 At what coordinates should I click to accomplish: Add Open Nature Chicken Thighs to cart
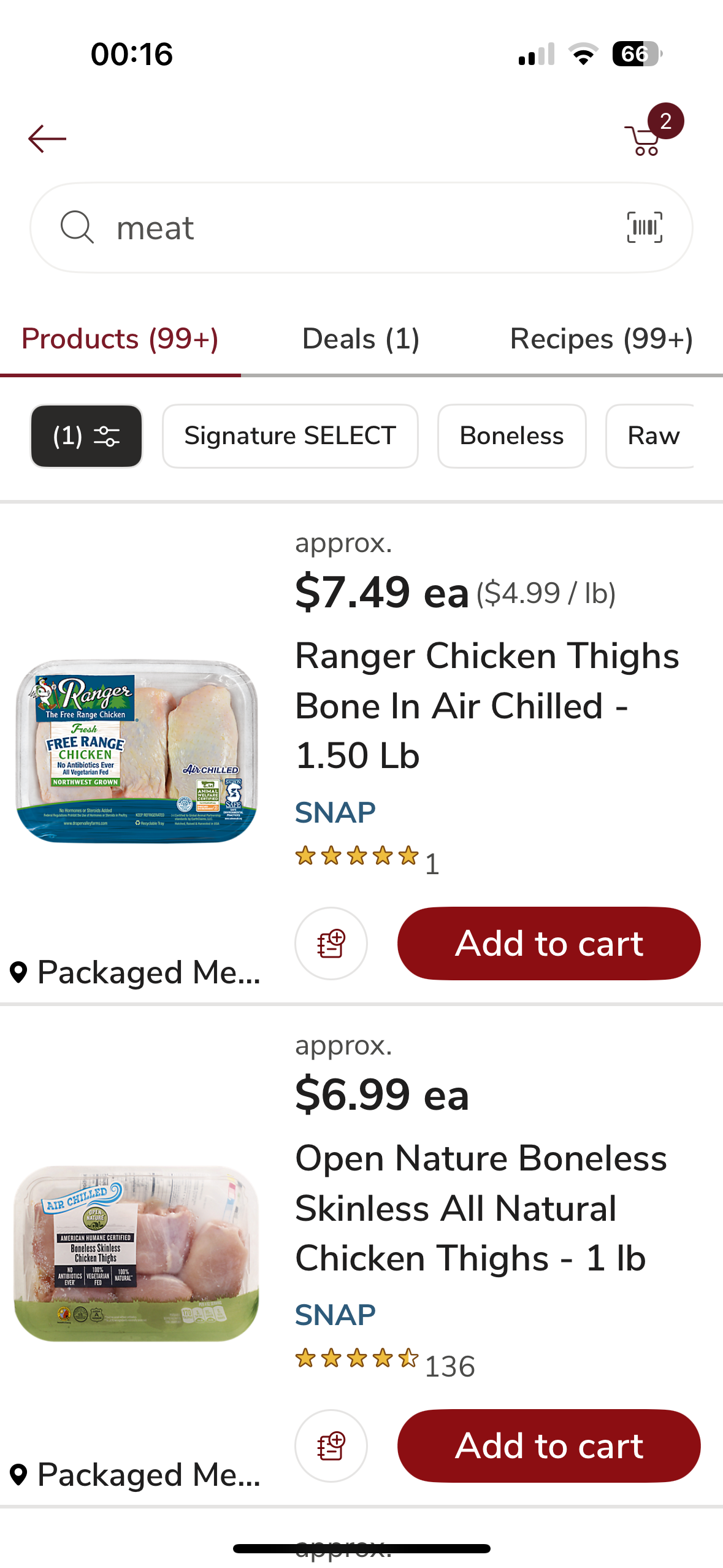tap(548, 1445)
